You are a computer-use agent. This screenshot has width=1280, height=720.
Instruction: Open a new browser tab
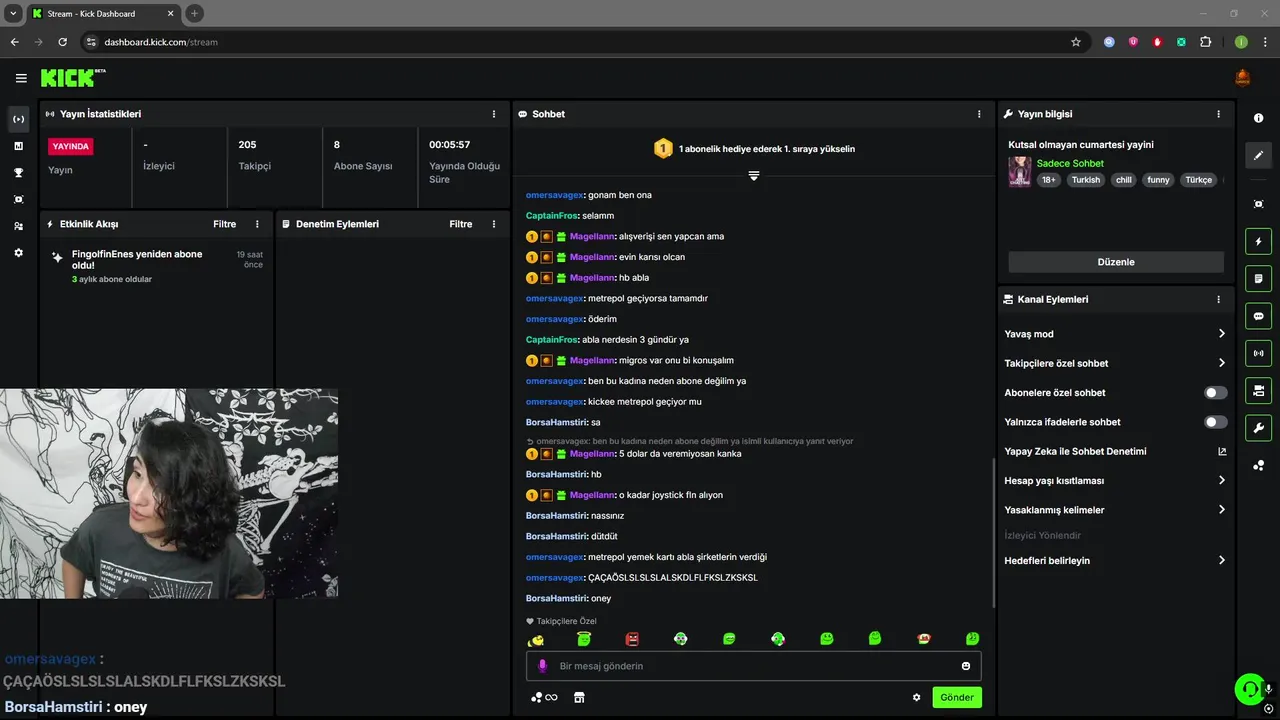[x=194, y=13]
